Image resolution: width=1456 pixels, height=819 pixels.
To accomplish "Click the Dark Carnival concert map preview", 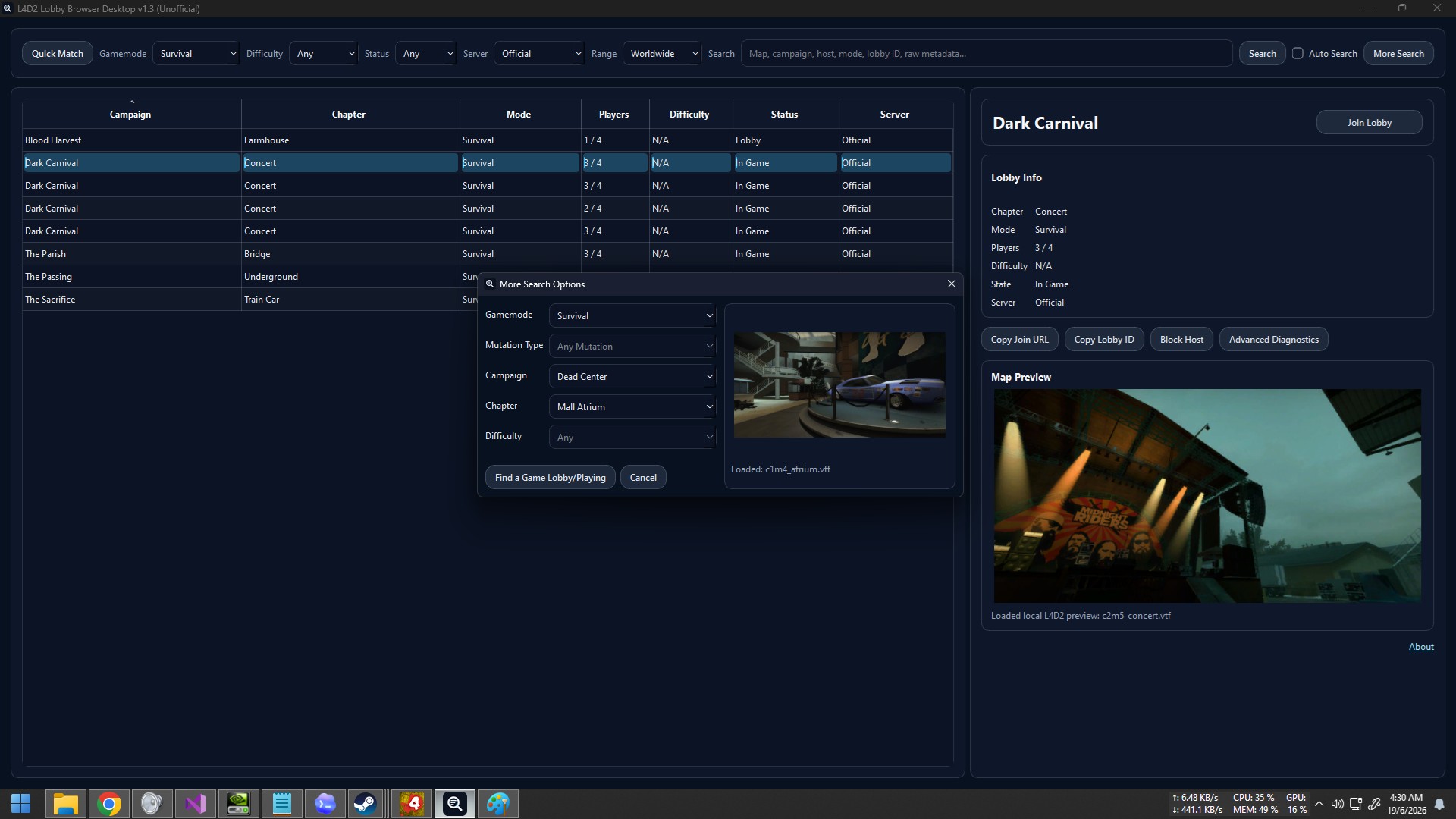I will (1207, 496).
